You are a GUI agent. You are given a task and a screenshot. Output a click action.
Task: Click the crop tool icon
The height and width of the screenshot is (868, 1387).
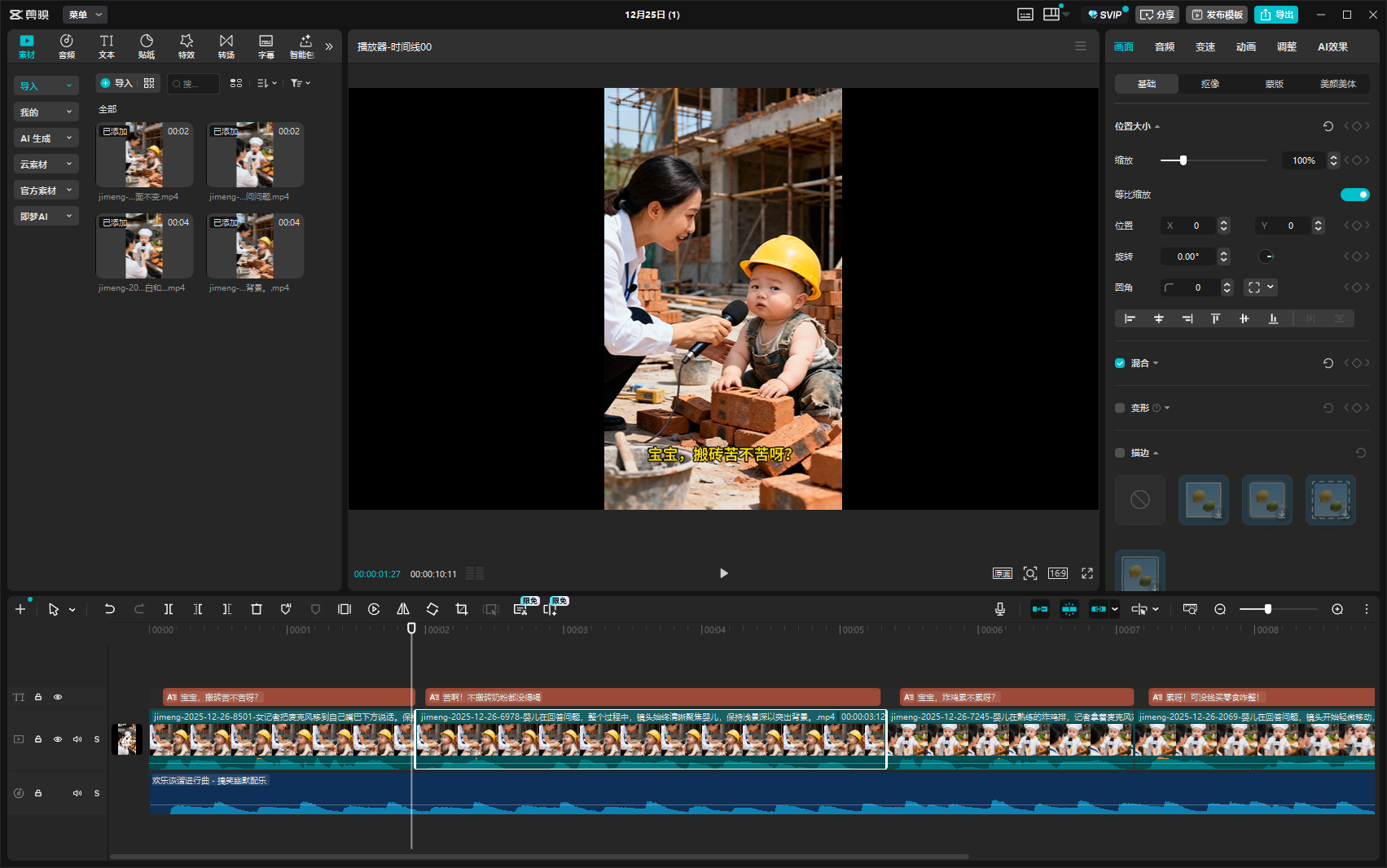(x=462, y=609)
